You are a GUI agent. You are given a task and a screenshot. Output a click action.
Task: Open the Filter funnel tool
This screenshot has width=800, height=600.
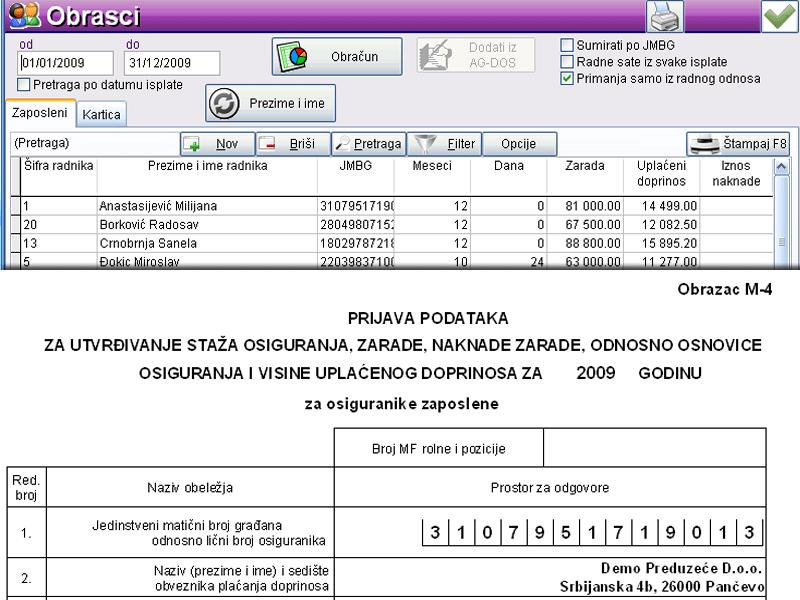[x=445, y=144]
